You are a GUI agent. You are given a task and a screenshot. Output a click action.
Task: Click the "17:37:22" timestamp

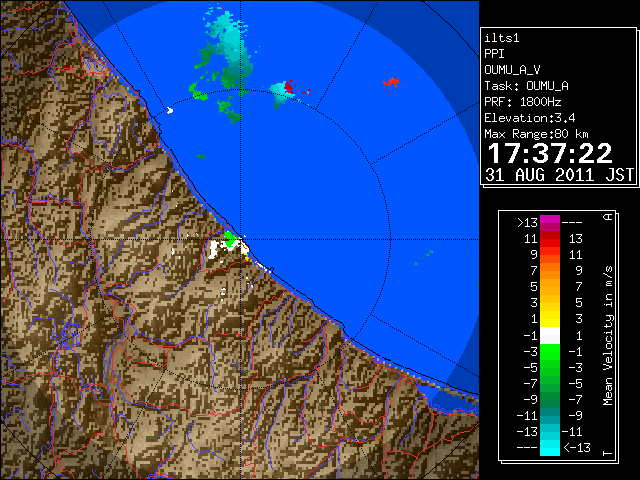click(550, 153)
